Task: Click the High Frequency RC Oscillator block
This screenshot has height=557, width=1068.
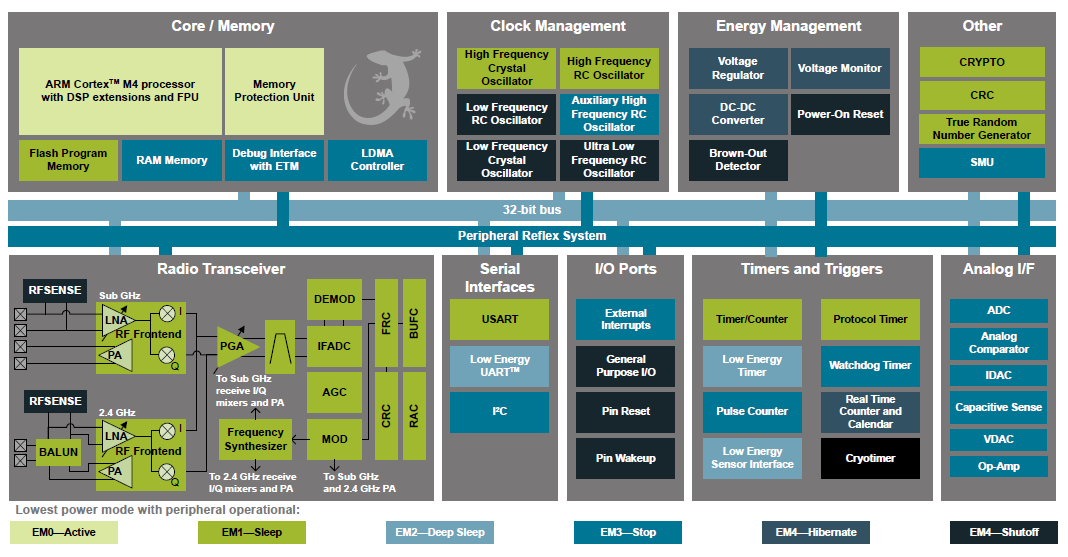Action: click(609, 68)
